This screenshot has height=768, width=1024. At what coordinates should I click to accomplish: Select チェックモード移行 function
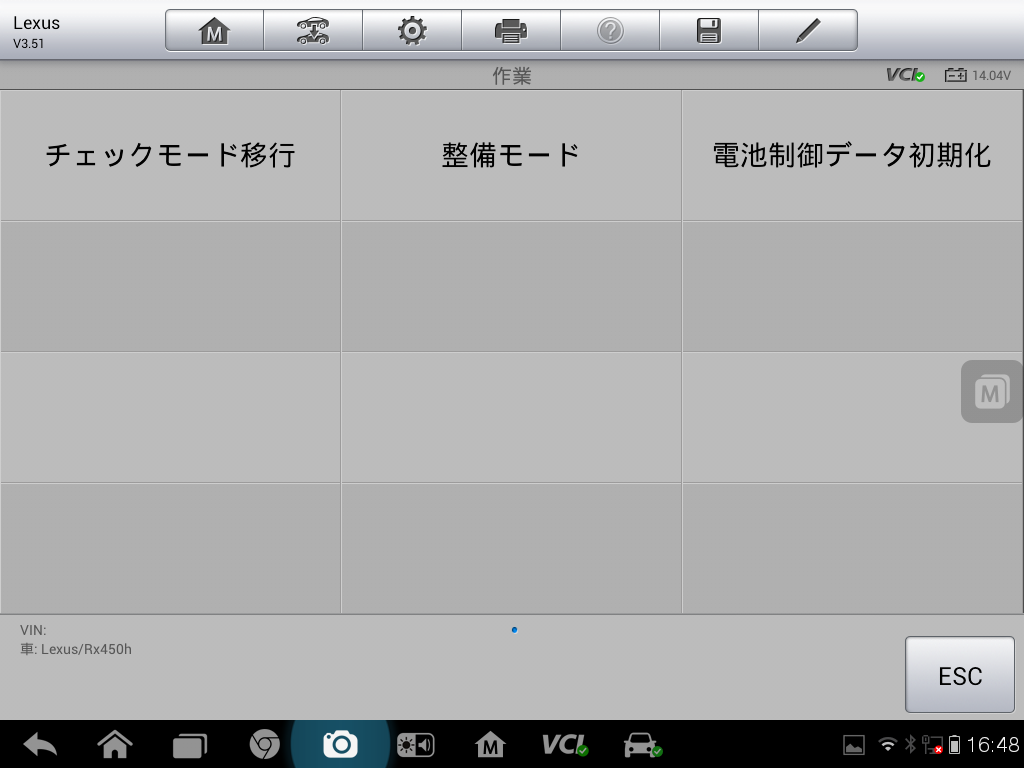pos(170,155)
